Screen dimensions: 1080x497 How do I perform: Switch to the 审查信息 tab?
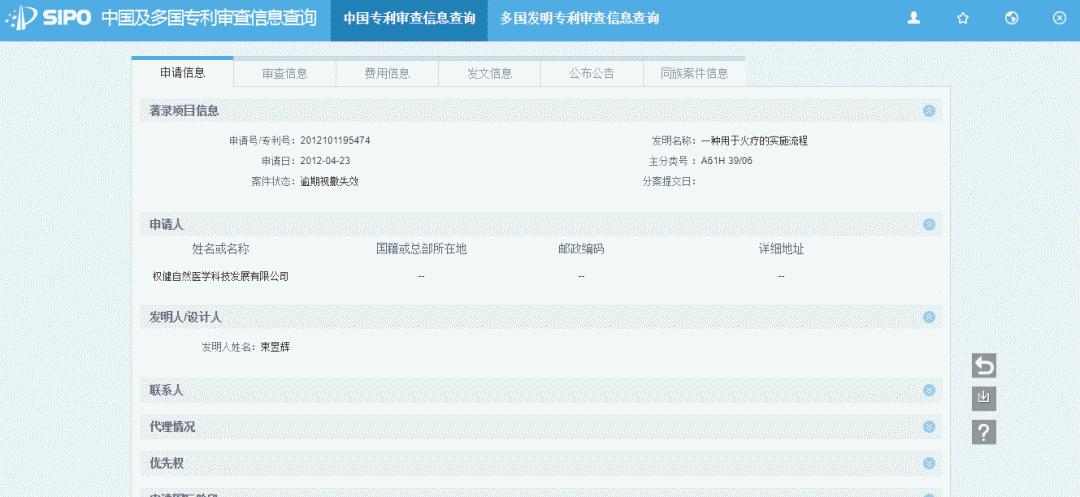point(284,73)
